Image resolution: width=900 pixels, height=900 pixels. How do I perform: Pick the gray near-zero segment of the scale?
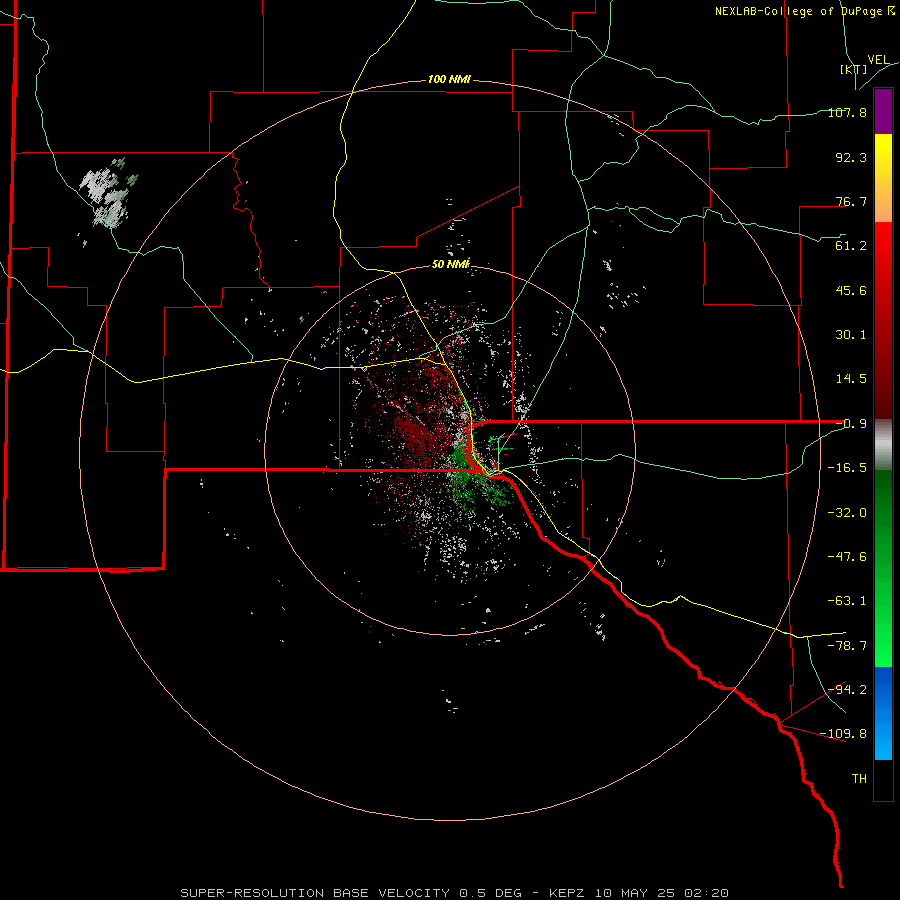[883, 445]
